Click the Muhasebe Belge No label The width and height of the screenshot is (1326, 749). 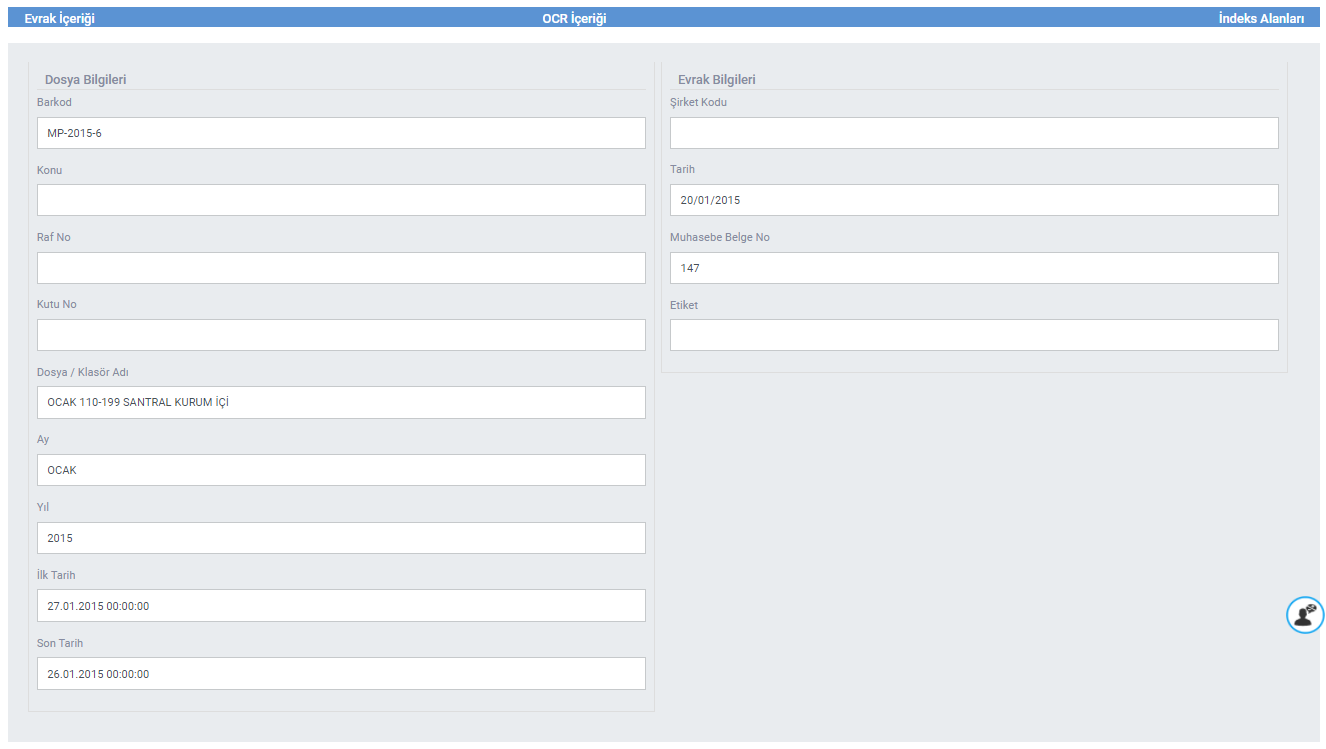click(719, 238)
